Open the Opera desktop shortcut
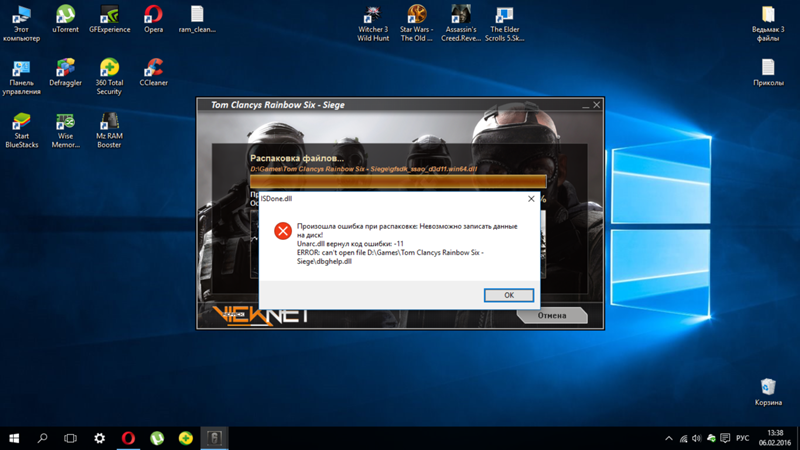Image resolution: width=800 pixels, height=450 pixels. (x=153, y=19)
